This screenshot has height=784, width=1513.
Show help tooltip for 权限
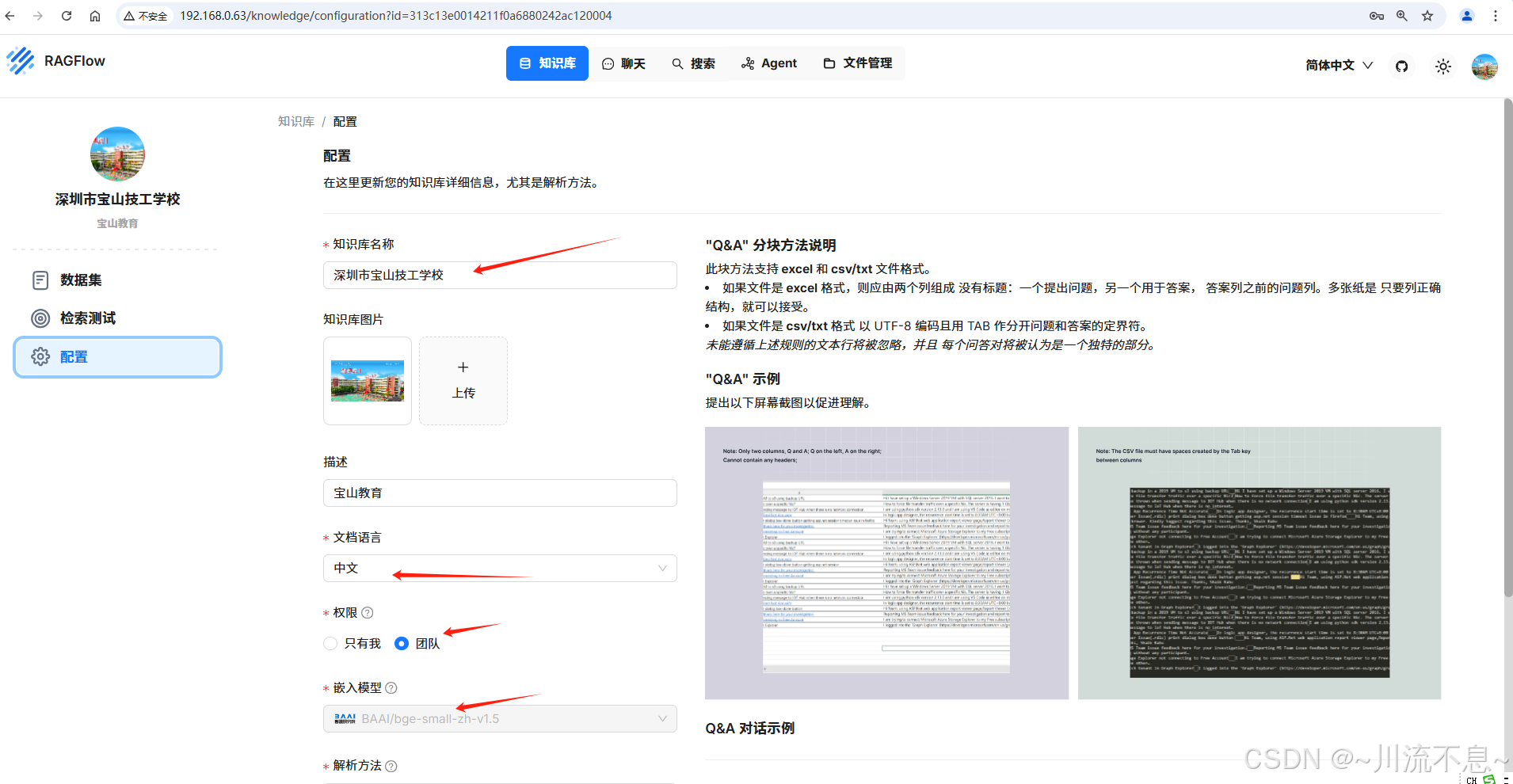click(x=368, y=613)
